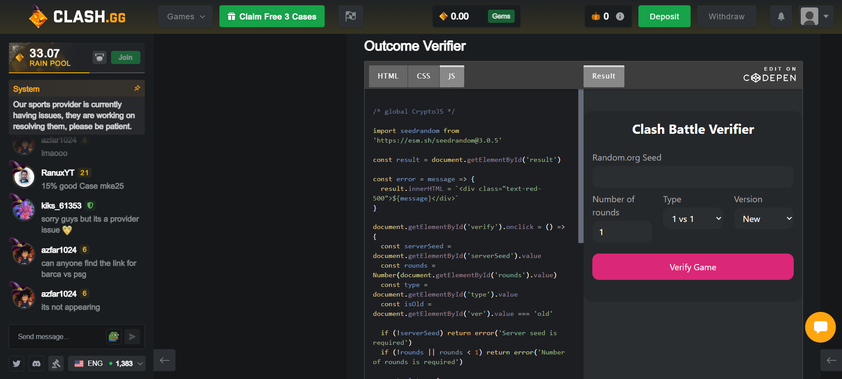Image resolution: width=842 pixels, height=379 pixels.
Task: Open the chat rules gavel icon
Action: coord(55,363)
